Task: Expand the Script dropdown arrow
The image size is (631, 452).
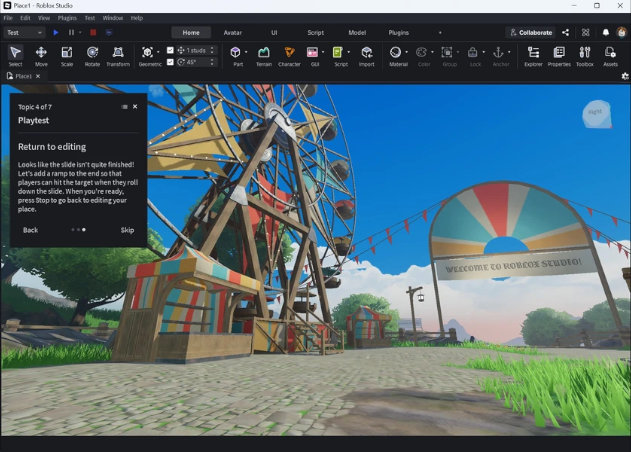Action: 348,52
